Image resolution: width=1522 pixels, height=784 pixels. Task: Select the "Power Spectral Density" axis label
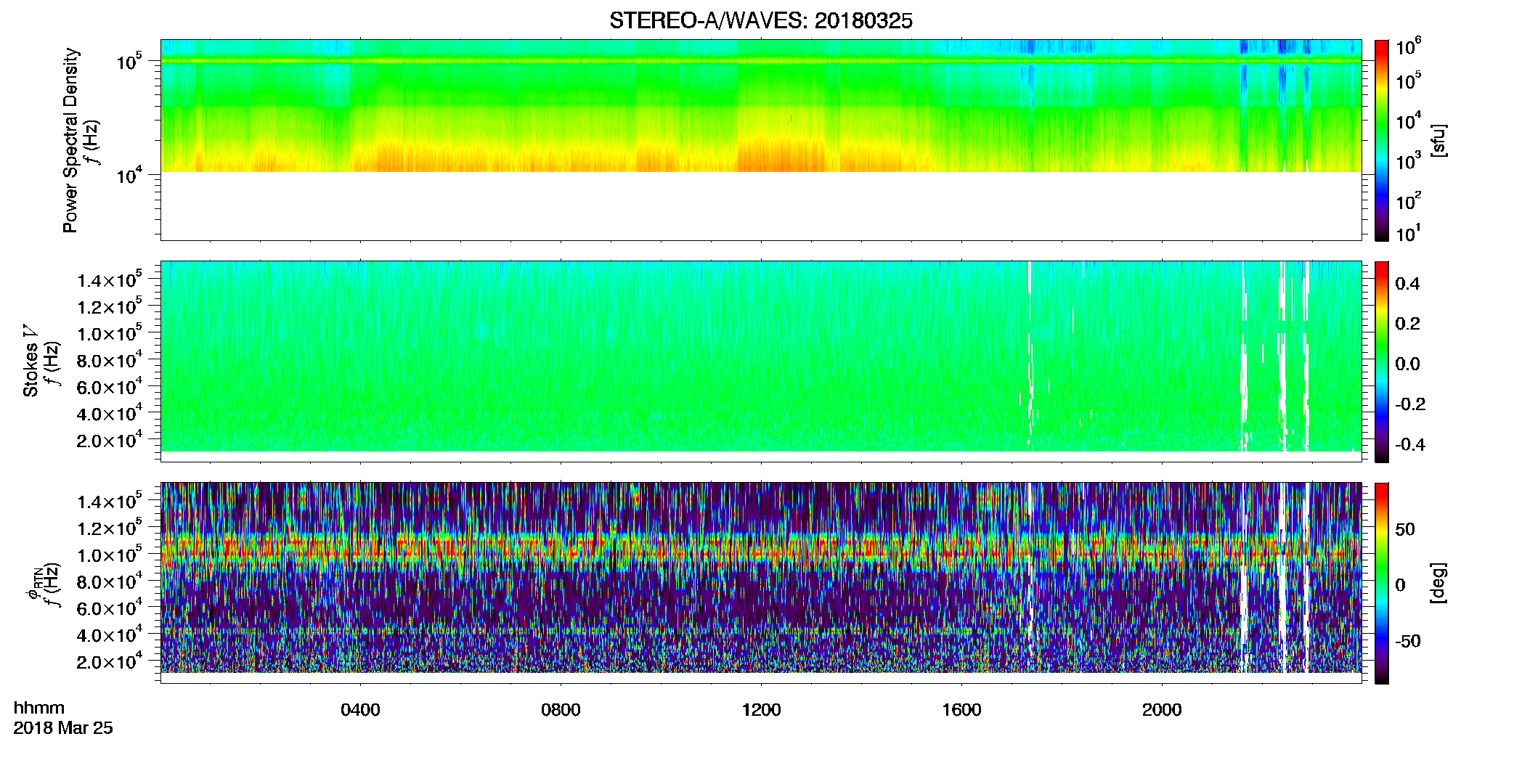click(70, 140)
